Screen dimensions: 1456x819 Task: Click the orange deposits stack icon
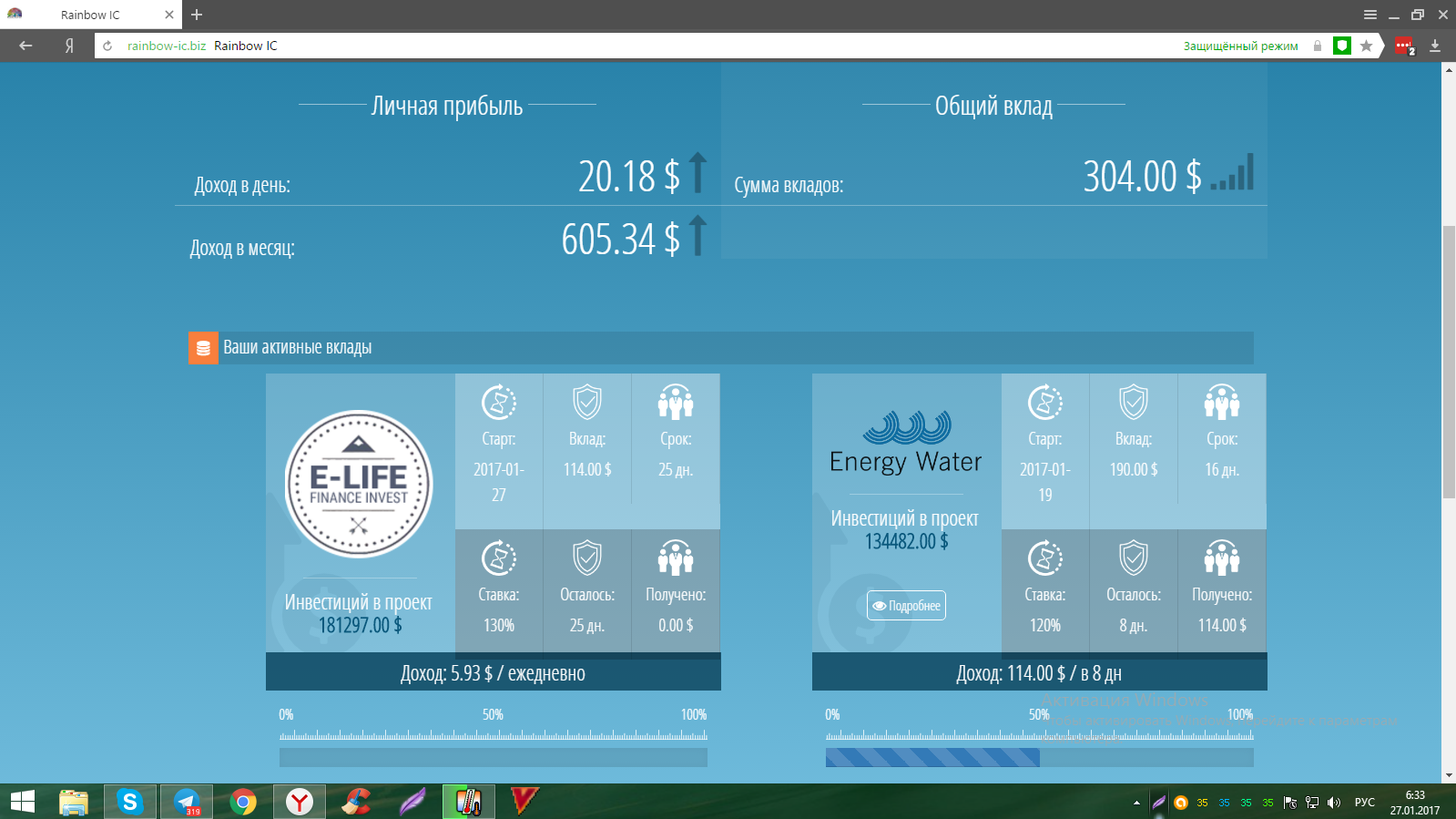[203, 348]
